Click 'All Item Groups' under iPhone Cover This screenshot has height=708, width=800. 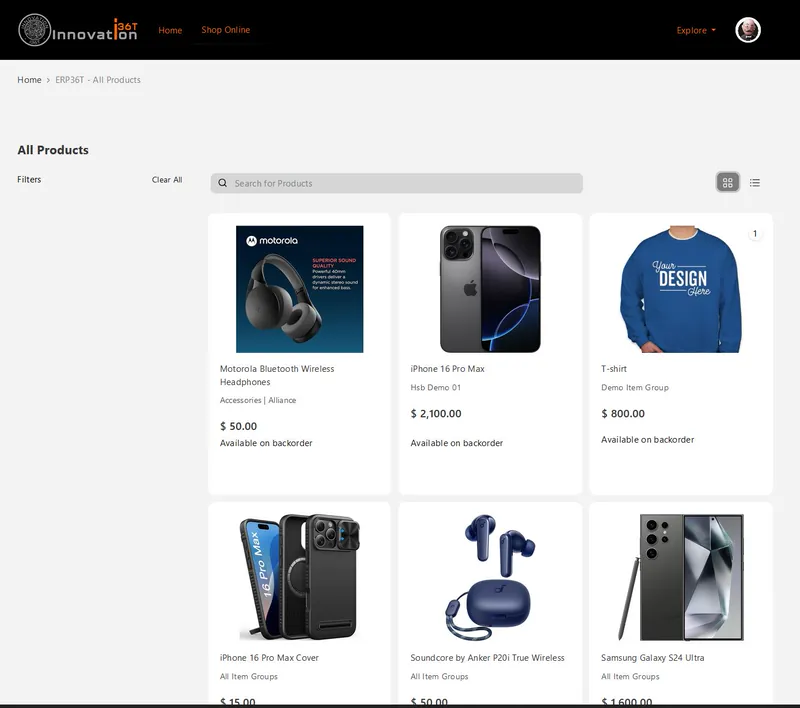(249, 677)
